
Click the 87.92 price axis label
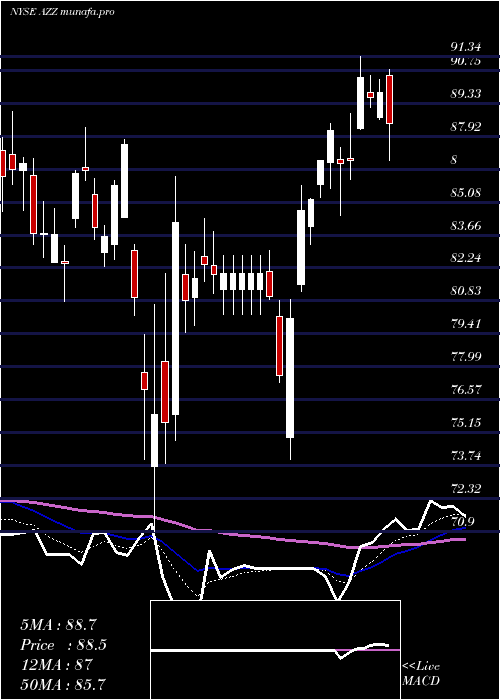pyautogui.click(x=466, y=127)
